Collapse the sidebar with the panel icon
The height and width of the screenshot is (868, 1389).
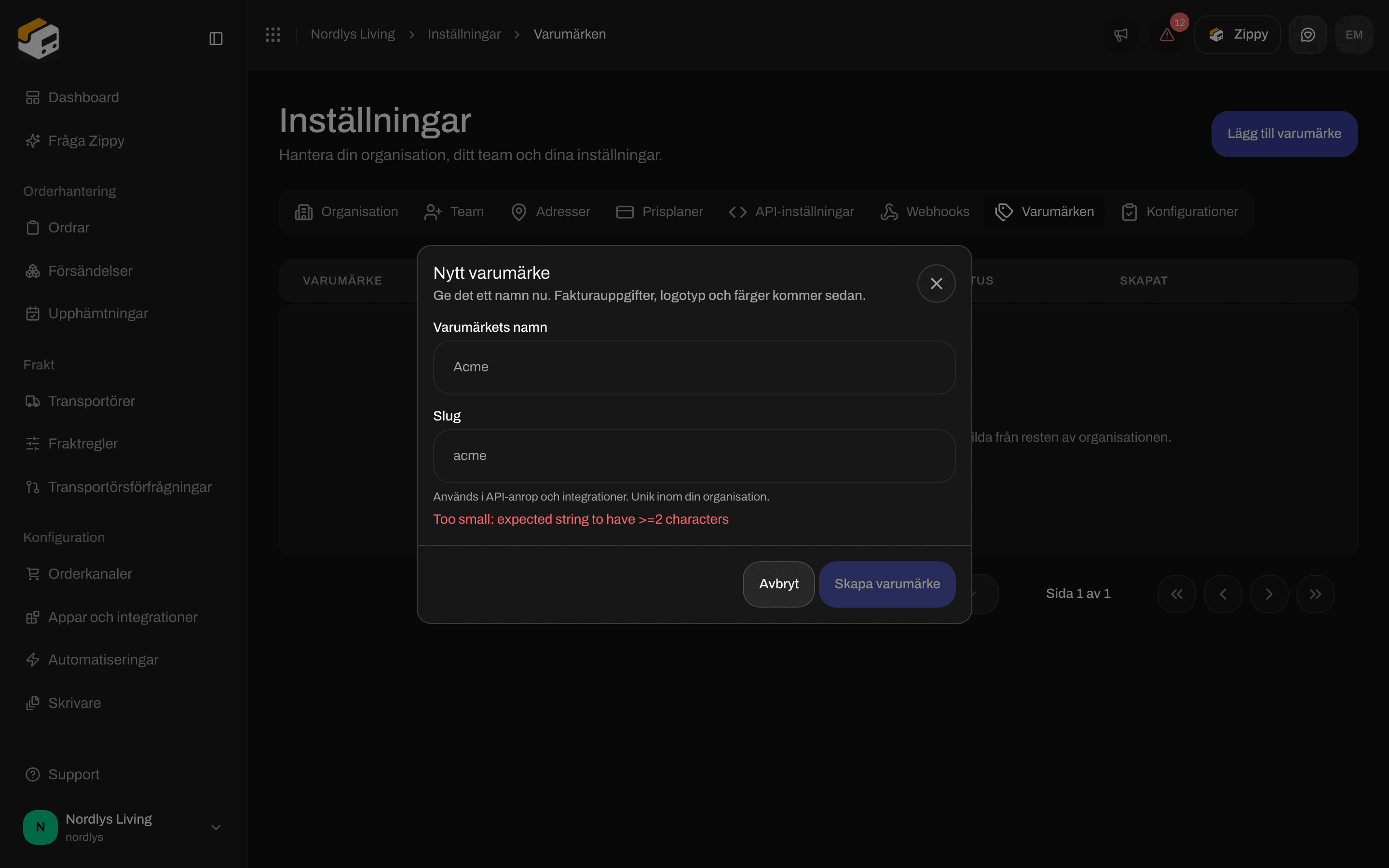click(x=216, y=39)
